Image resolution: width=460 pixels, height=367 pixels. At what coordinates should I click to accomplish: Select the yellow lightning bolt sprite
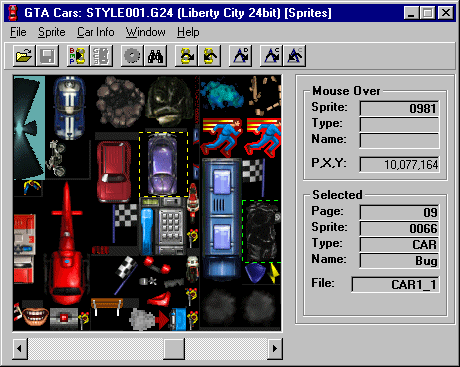click(274, 273)
